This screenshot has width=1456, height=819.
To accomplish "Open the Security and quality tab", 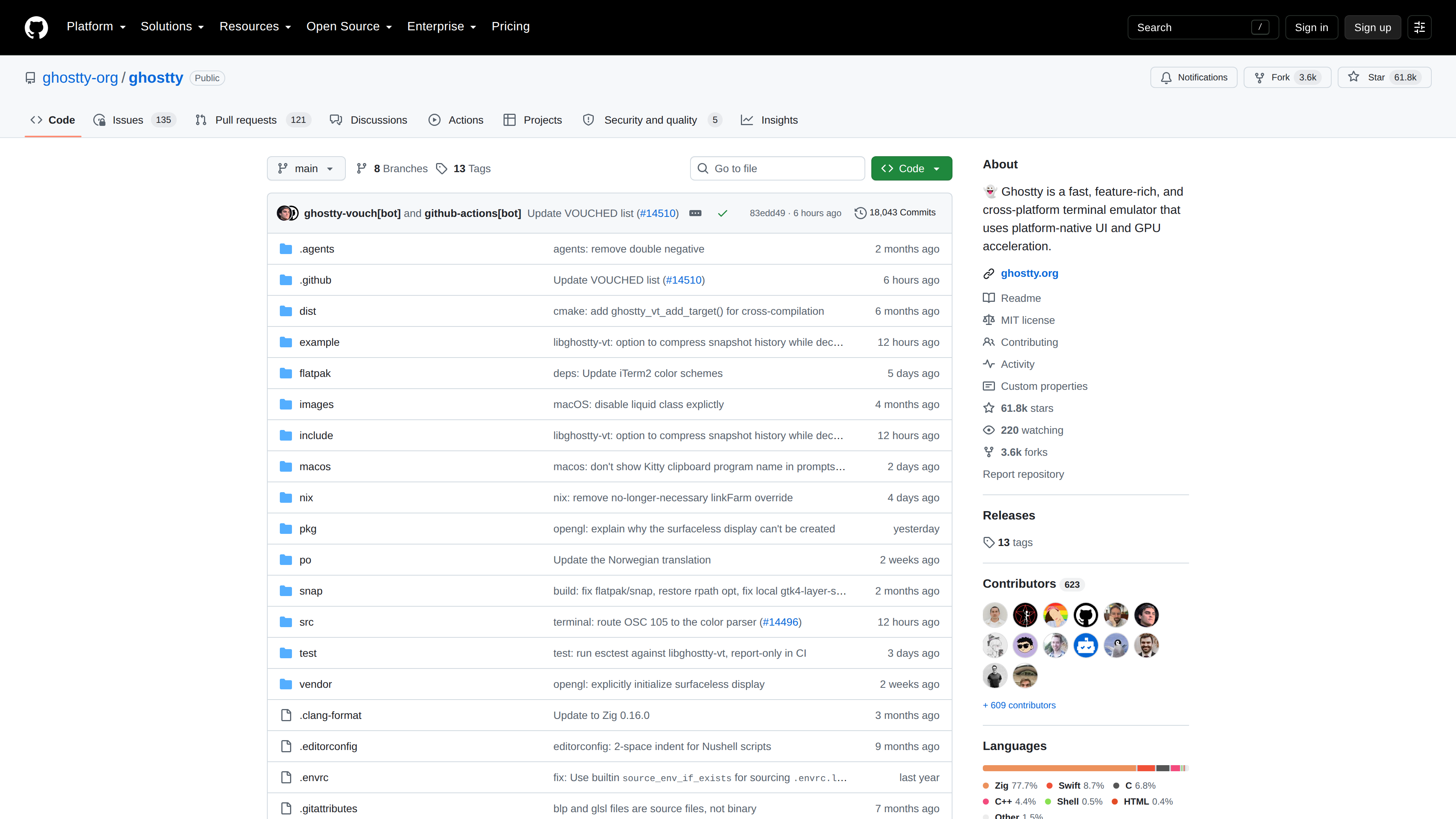I will tap(652, 120).
